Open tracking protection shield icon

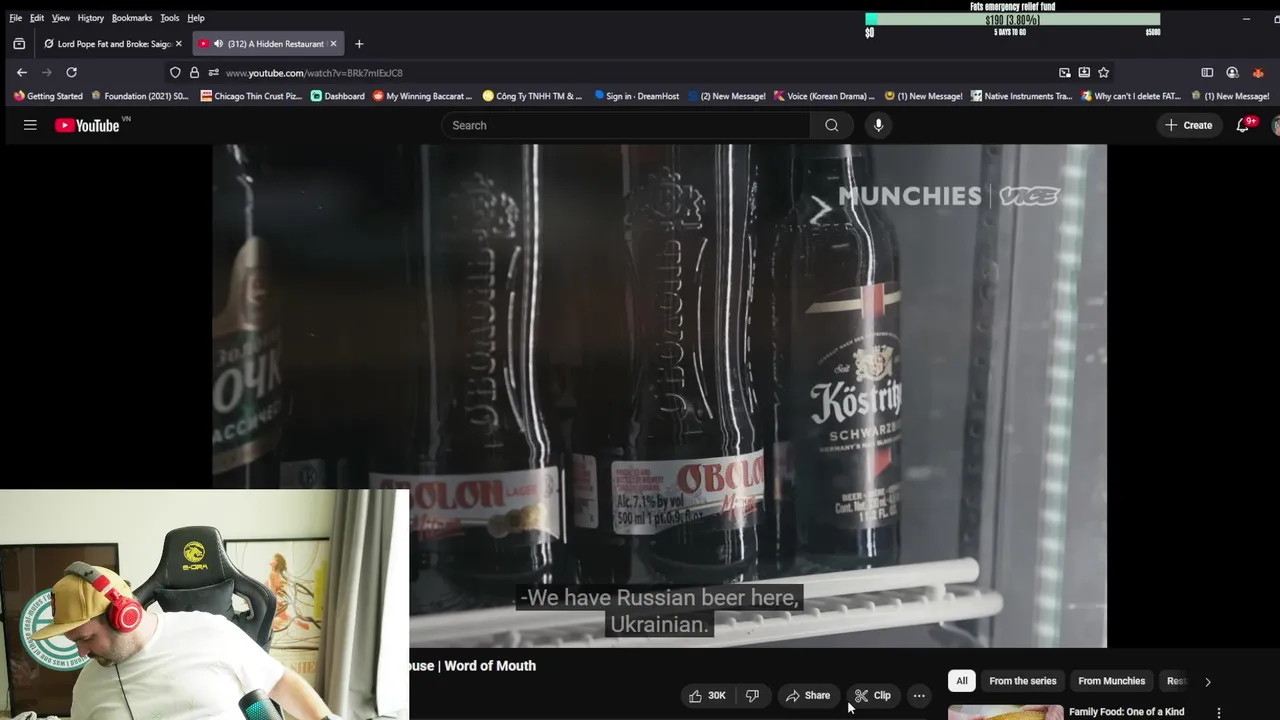coord(175,72)
